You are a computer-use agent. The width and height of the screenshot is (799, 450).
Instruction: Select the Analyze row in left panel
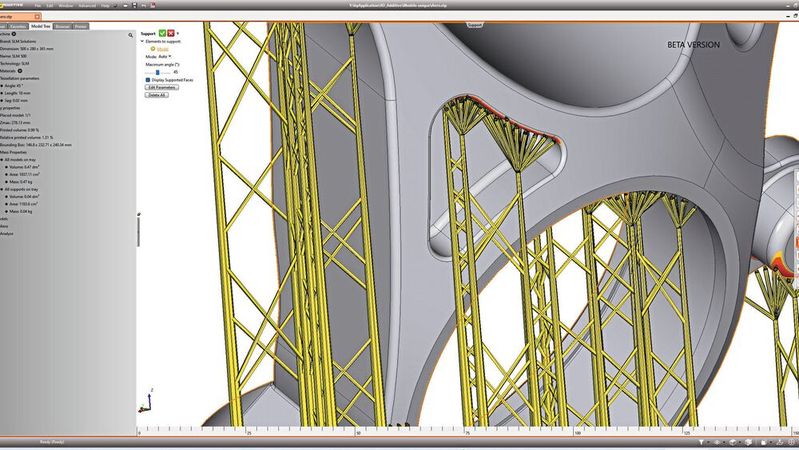click(7, 233)
